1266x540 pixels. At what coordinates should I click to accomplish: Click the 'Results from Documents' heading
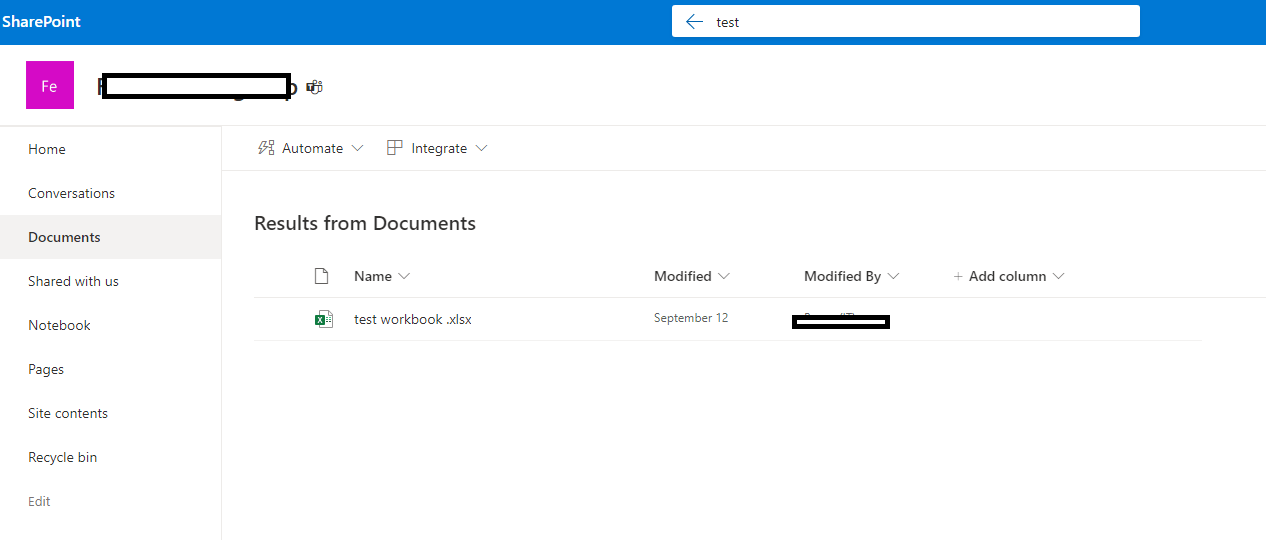[x=365, y=223]
